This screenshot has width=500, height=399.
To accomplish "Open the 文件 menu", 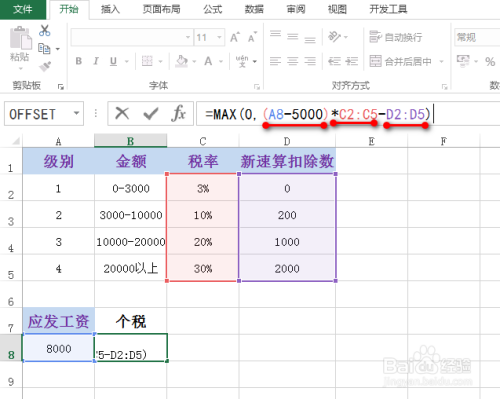I will coord(23,9).
